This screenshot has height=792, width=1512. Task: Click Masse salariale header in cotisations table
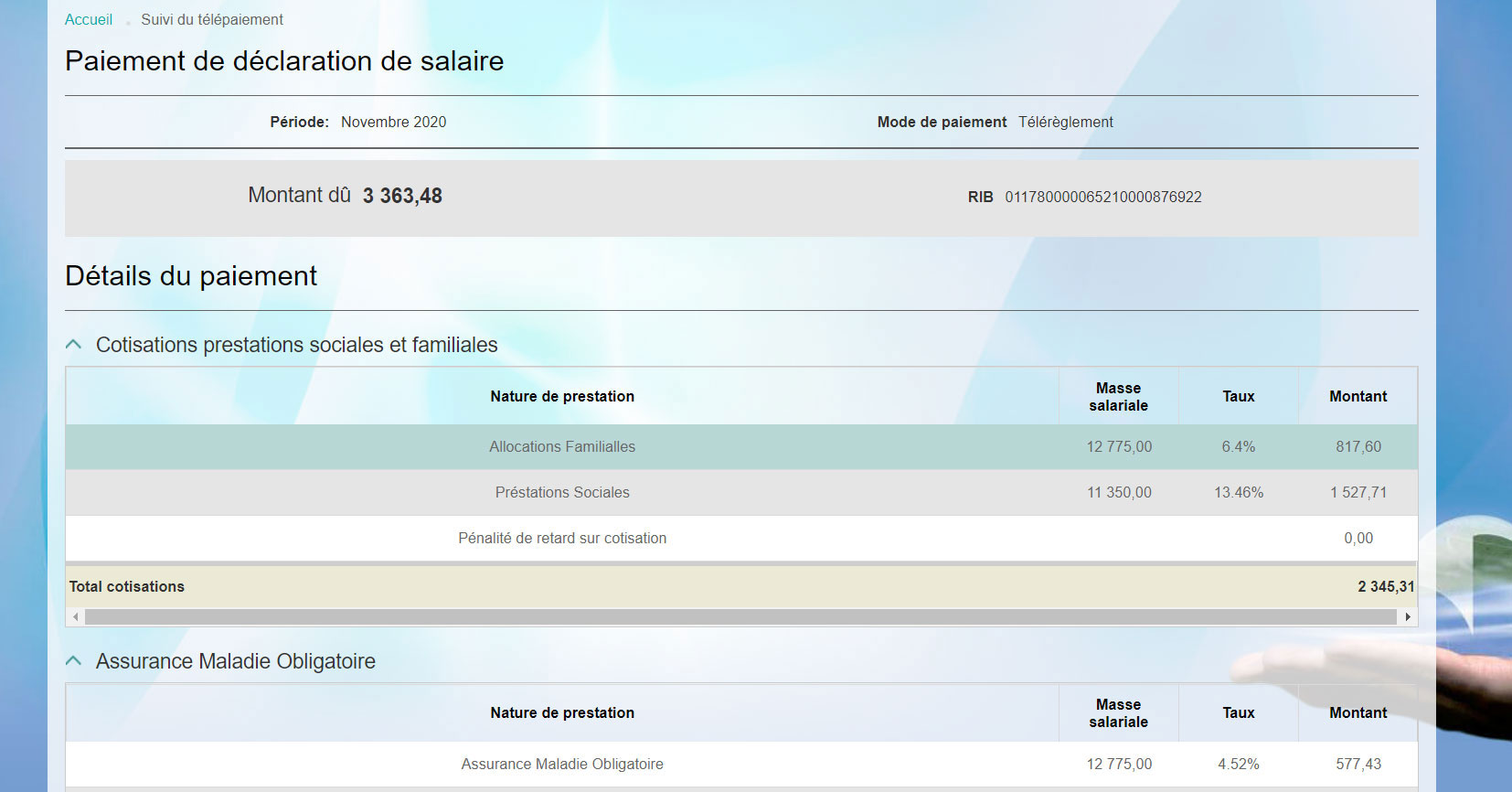1118,397
